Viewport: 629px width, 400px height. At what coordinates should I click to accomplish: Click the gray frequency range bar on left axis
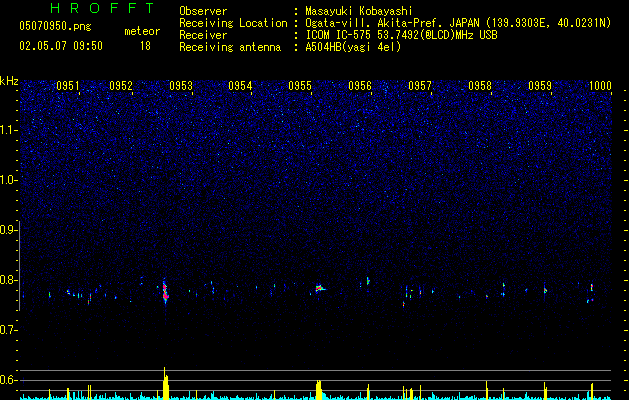20,266
